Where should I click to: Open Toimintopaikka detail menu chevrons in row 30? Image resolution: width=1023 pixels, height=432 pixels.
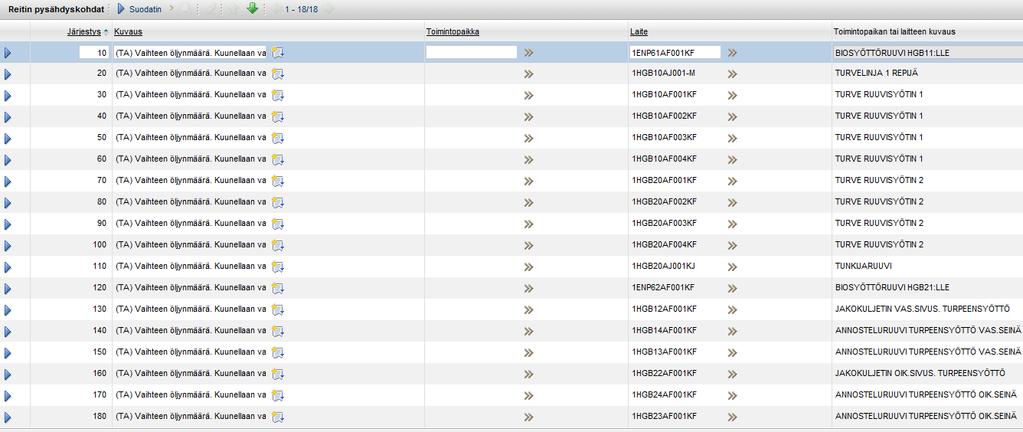[528, 96]
